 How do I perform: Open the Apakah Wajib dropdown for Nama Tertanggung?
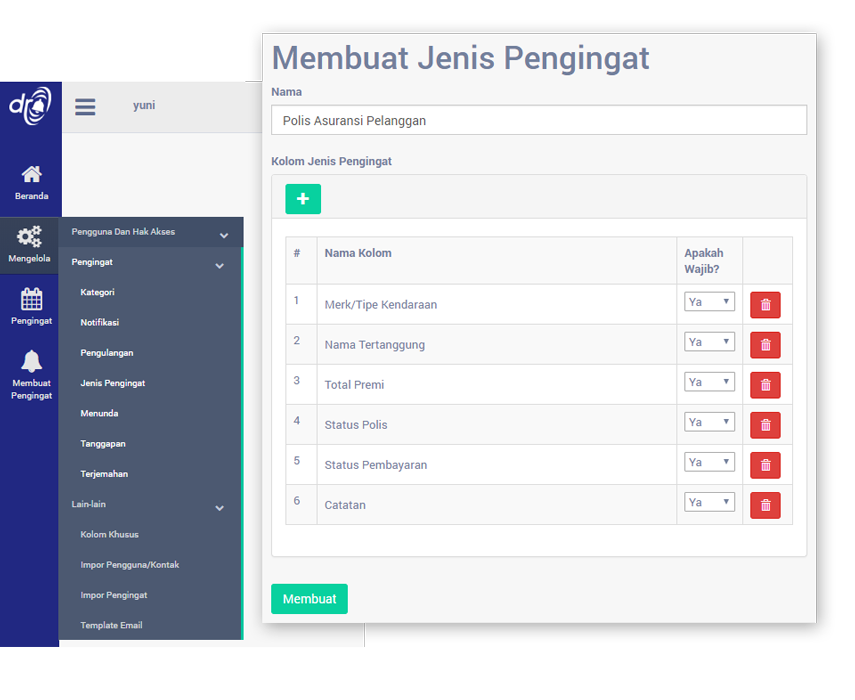click(x=709, y=342)
